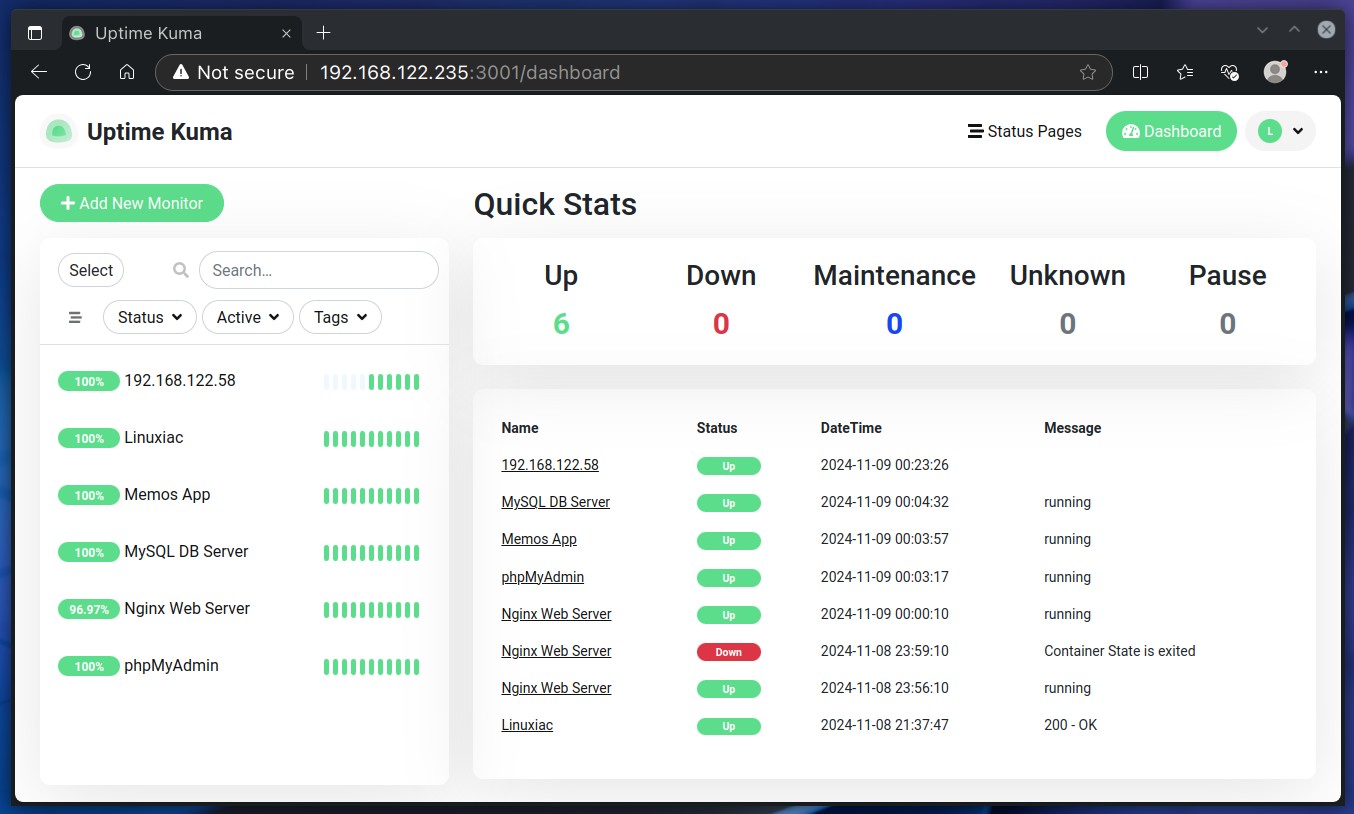The image size is (1354, 814).
Task: Open the Tags filter dropdown
Action: [x=340, y=317]
